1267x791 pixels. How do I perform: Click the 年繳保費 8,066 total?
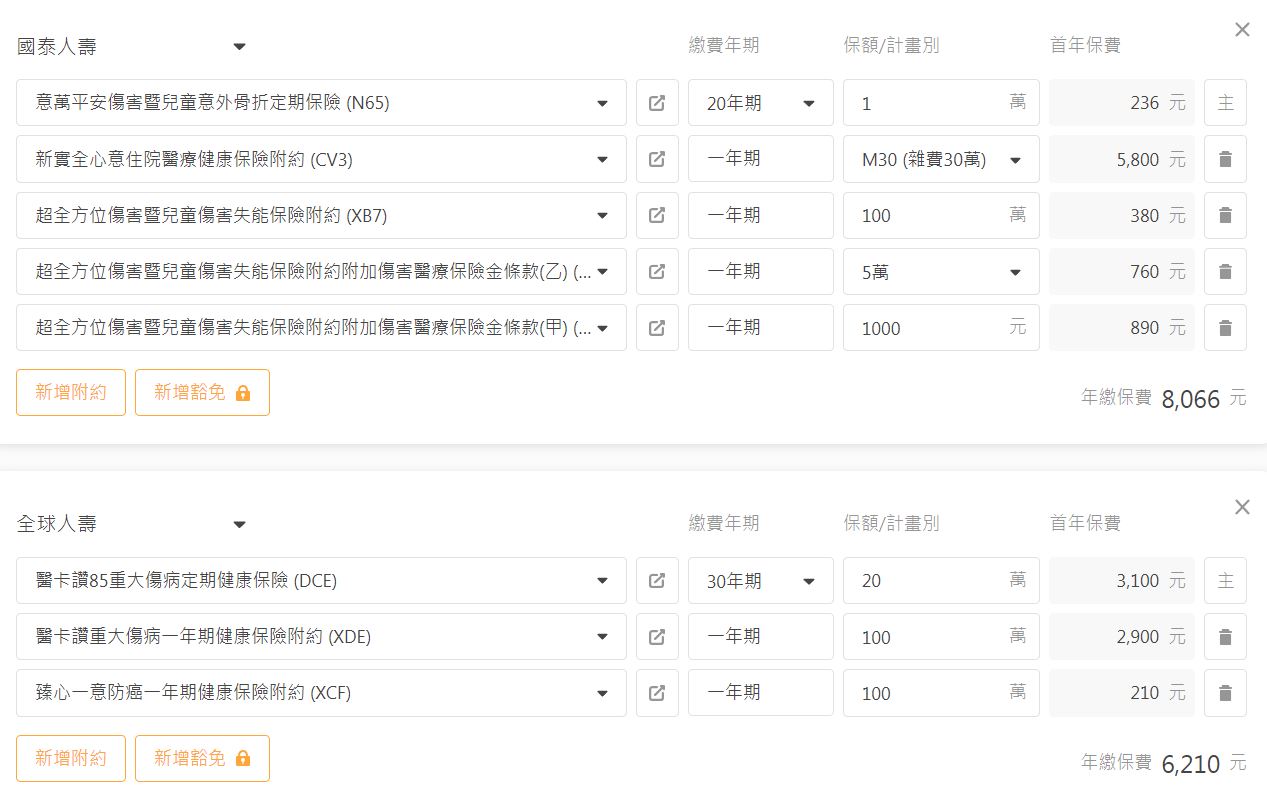pyautogui.click(x=1163, y=398)
